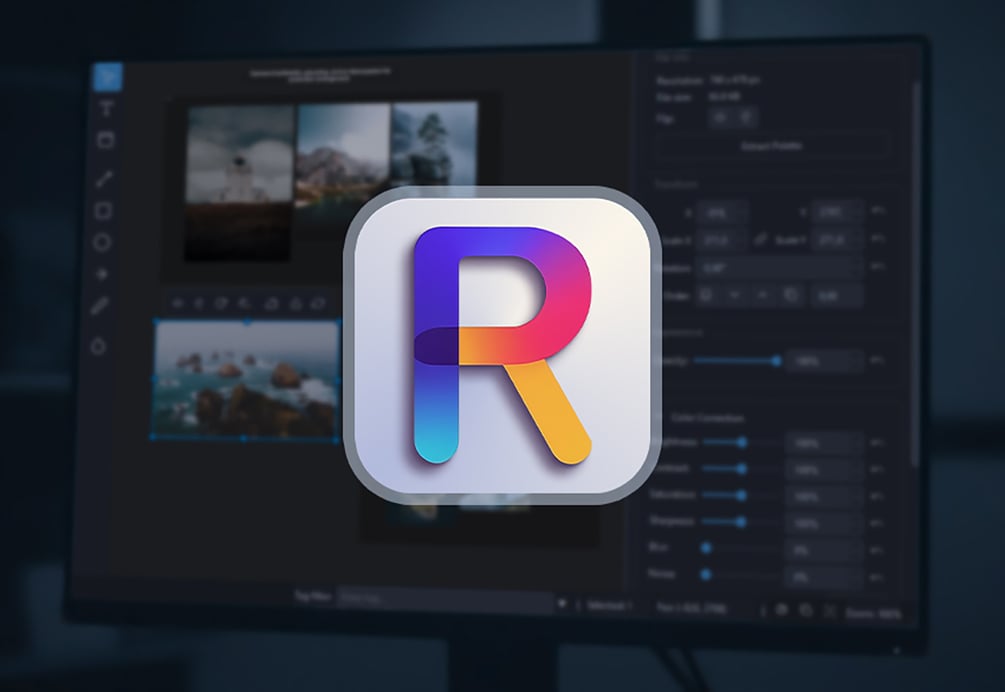Open the dropdown arrow next to the Tag filter field
This screenshot has height=692, width=1005.
click(562, 604)
